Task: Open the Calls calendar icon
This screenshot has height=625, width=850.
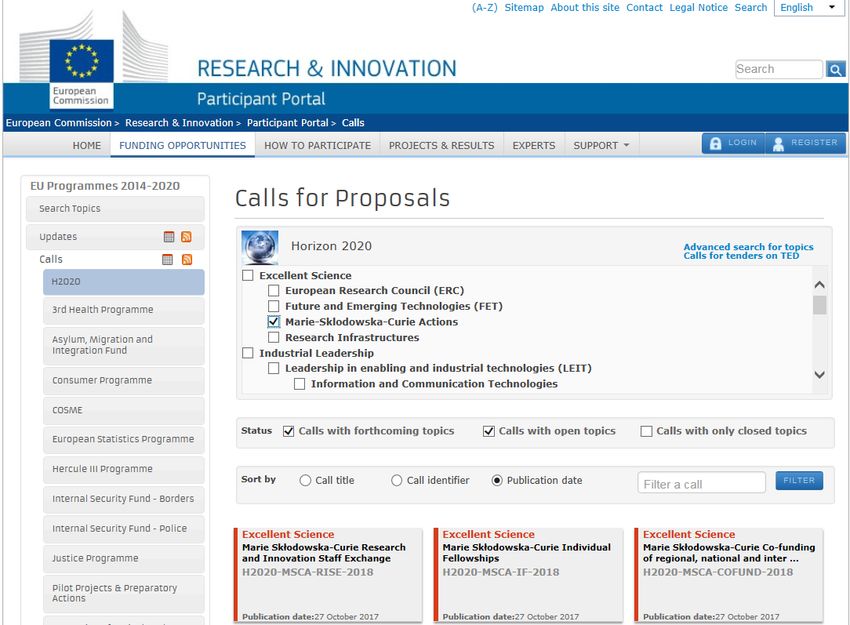Action: coord(168,260)
